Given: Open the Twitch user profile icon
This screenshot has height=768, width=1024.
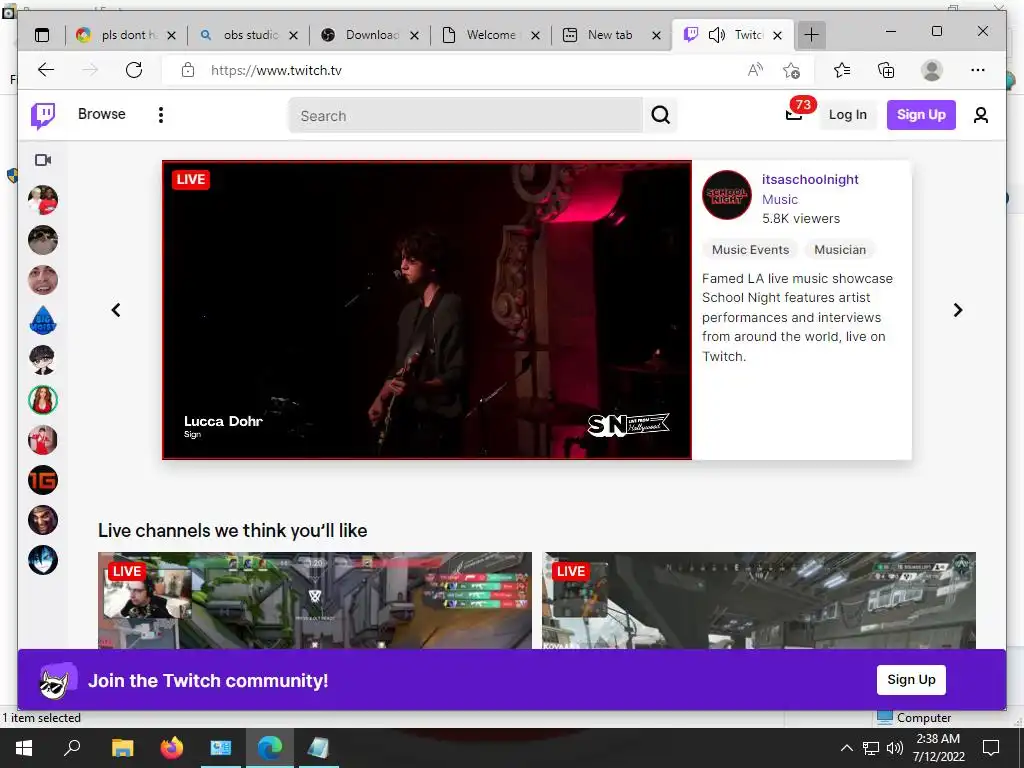Looking at the screenshot, I should coord(980,115).
